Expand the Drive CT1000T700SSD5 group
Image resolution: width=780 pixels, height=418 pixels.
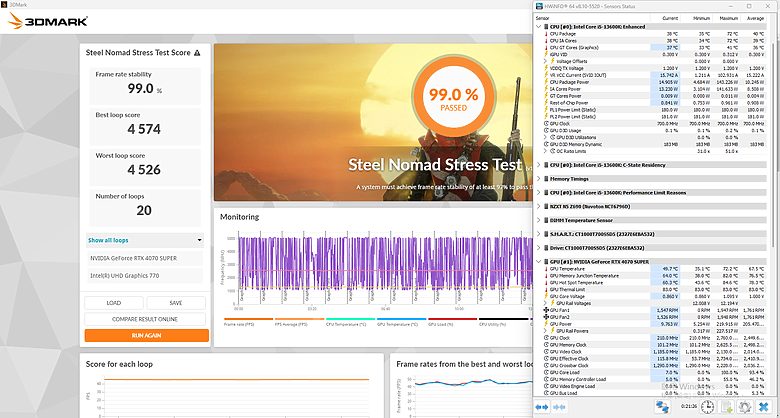pyautogui.click(x=539, y=248)
